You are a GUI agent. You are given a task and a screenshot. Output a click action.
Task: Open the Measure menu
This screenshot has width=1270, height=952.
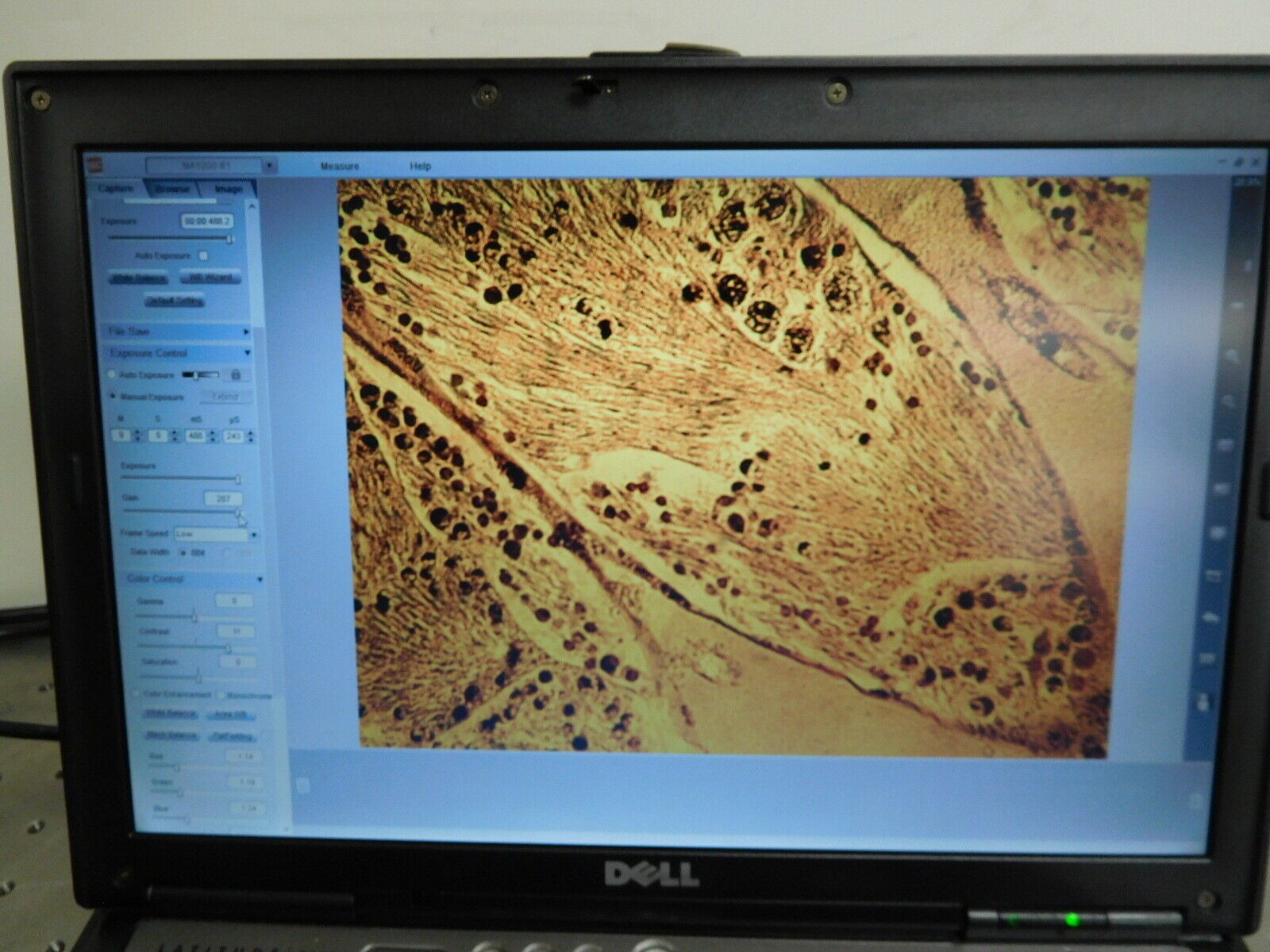(x=340, y=166)
